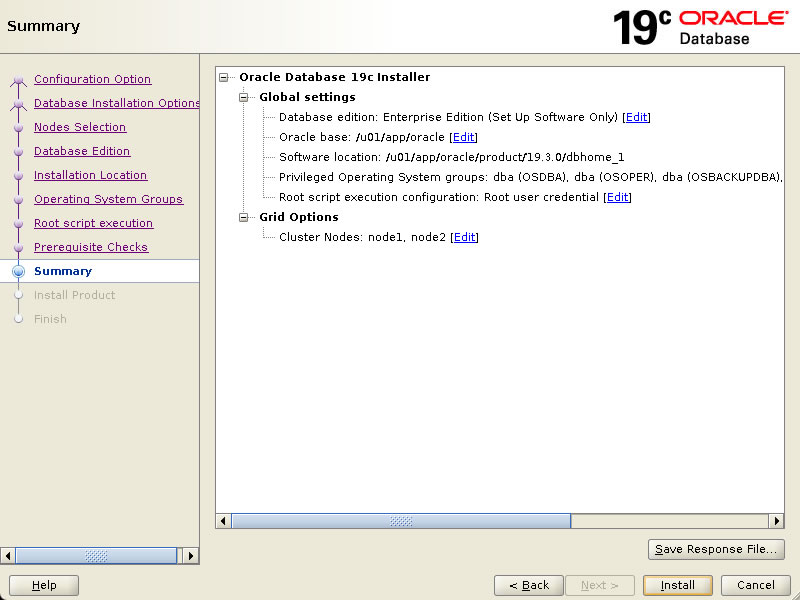Click the Root script execution step bullet

click(x=18, y=223)
